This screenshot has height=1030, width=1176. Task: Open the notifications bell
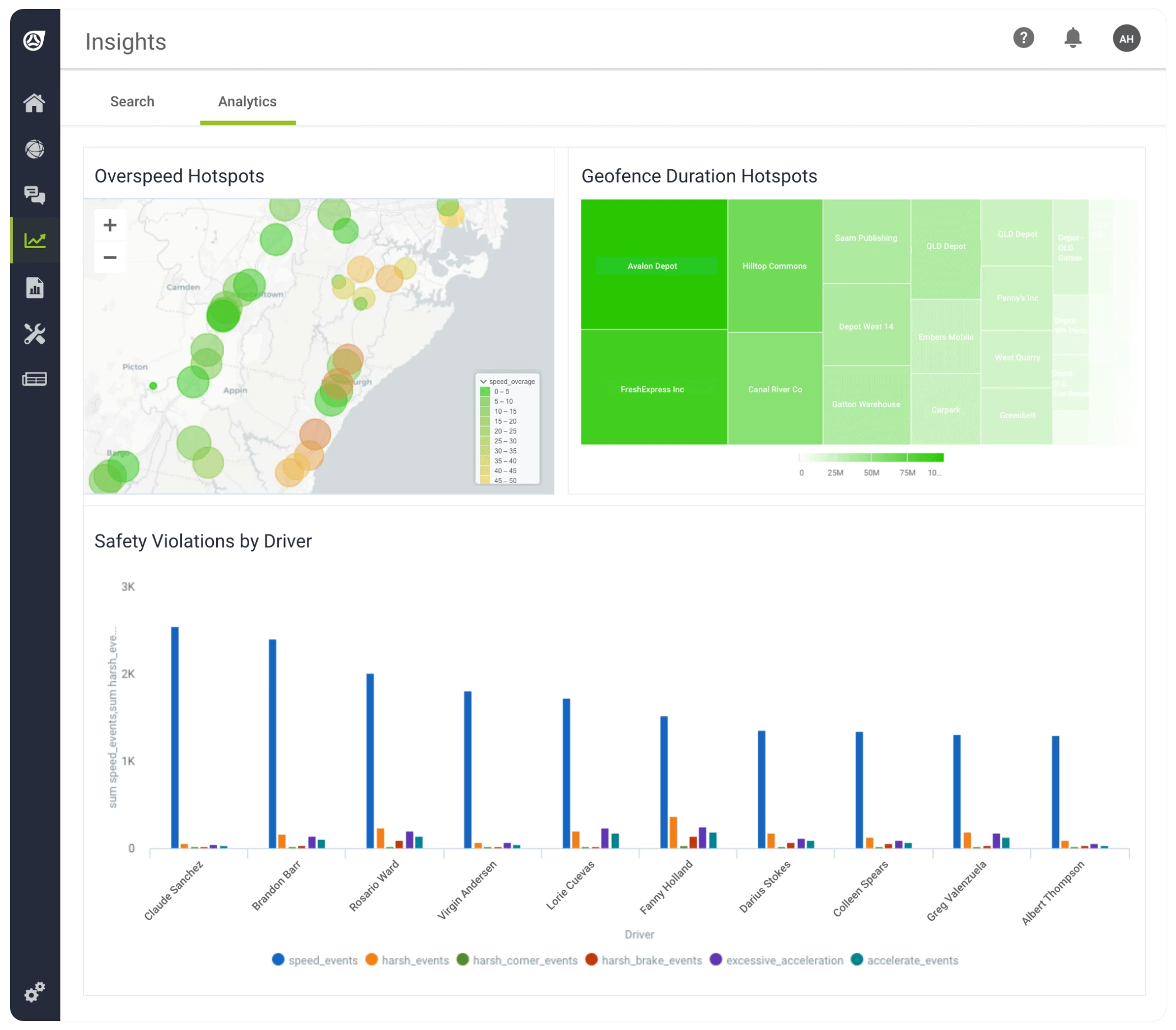(1072, 38)
